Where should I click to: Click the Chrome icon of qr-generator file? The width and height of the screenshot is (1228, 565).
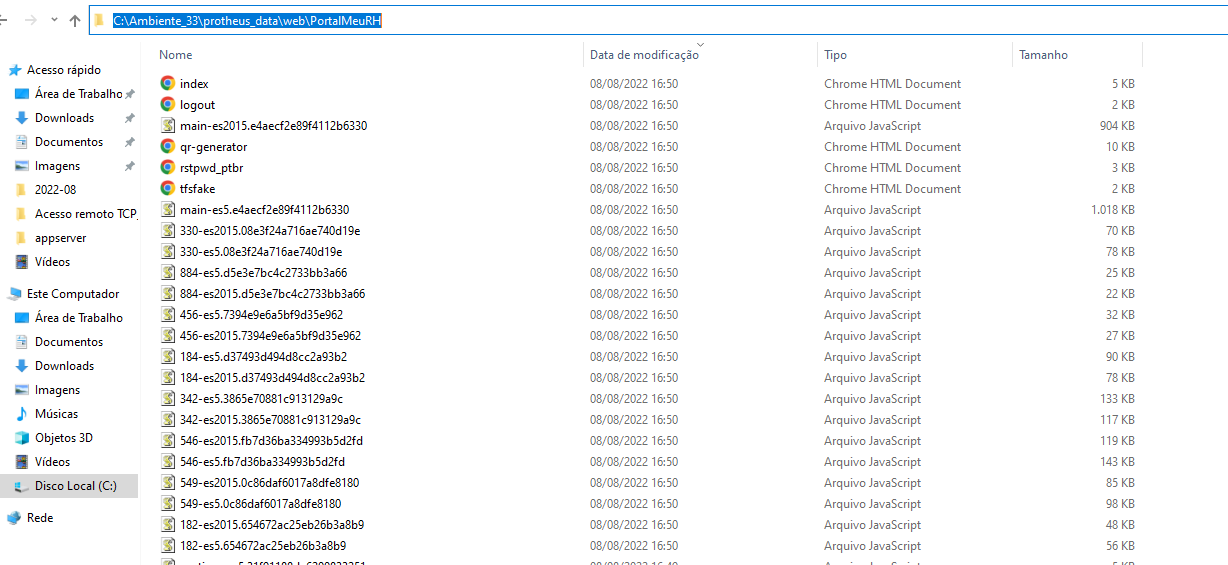point(168,147)
